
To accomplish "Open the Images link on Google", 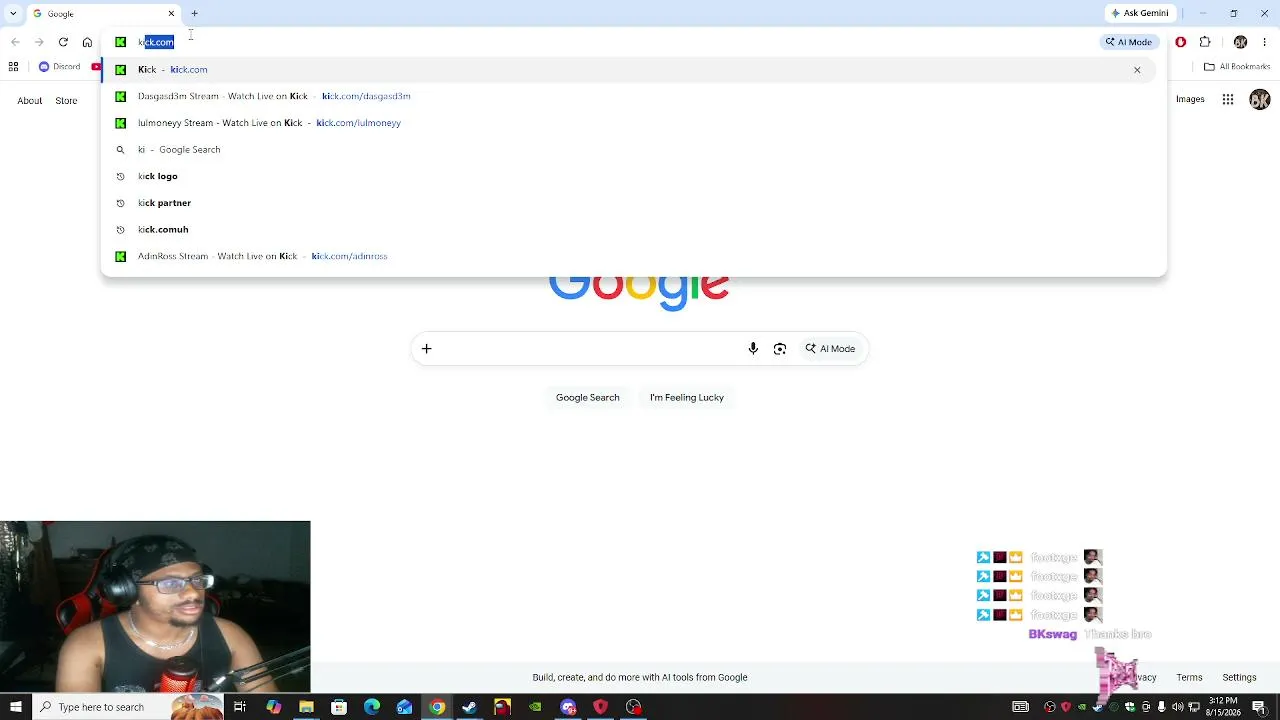I will (1190, 99).
